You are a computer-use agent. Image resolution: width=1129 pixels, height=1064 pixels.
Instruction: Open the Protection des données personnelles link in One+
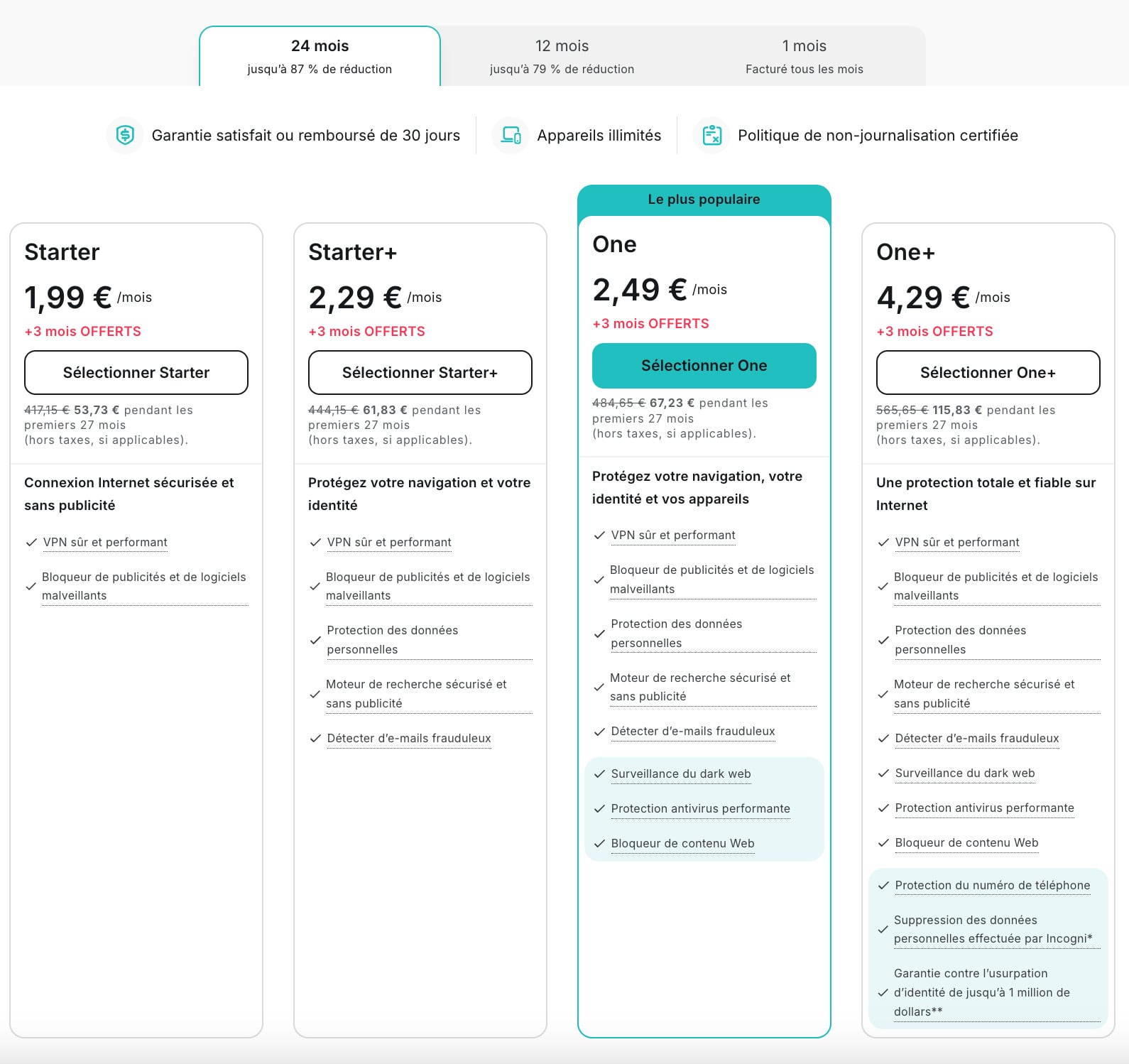tap(961, 639)
